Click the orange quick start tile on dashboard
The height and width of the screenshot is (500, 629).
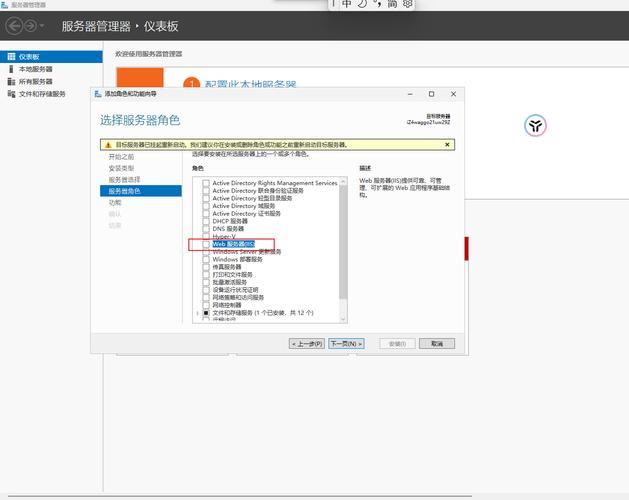click(140, 77)
